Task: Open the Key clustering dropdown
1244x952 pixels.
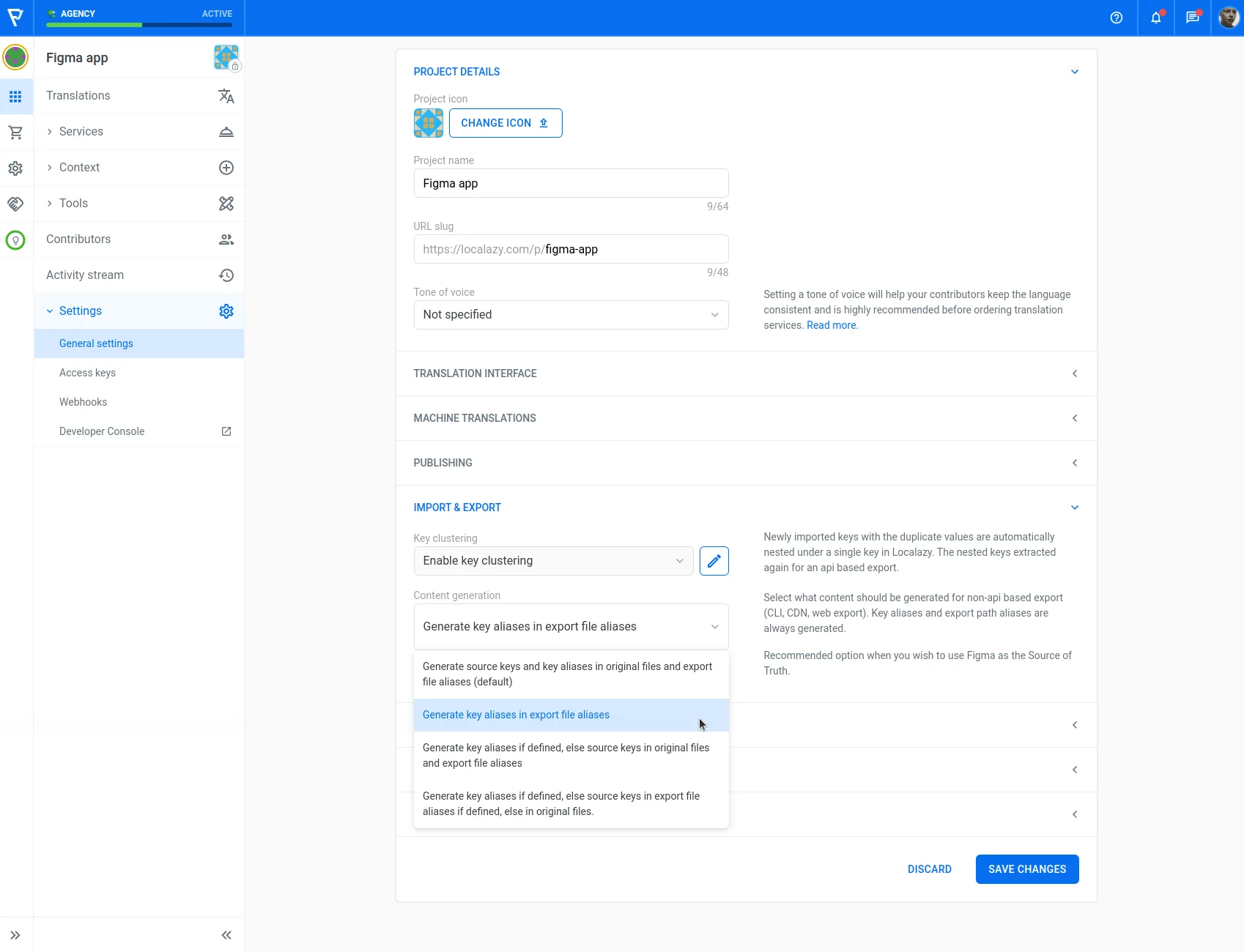Action: click(553, 561)
